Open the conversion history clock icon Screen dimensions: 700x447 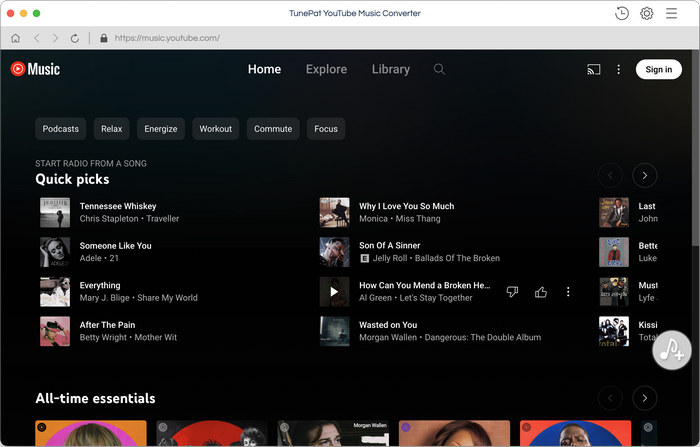[621, 13]
